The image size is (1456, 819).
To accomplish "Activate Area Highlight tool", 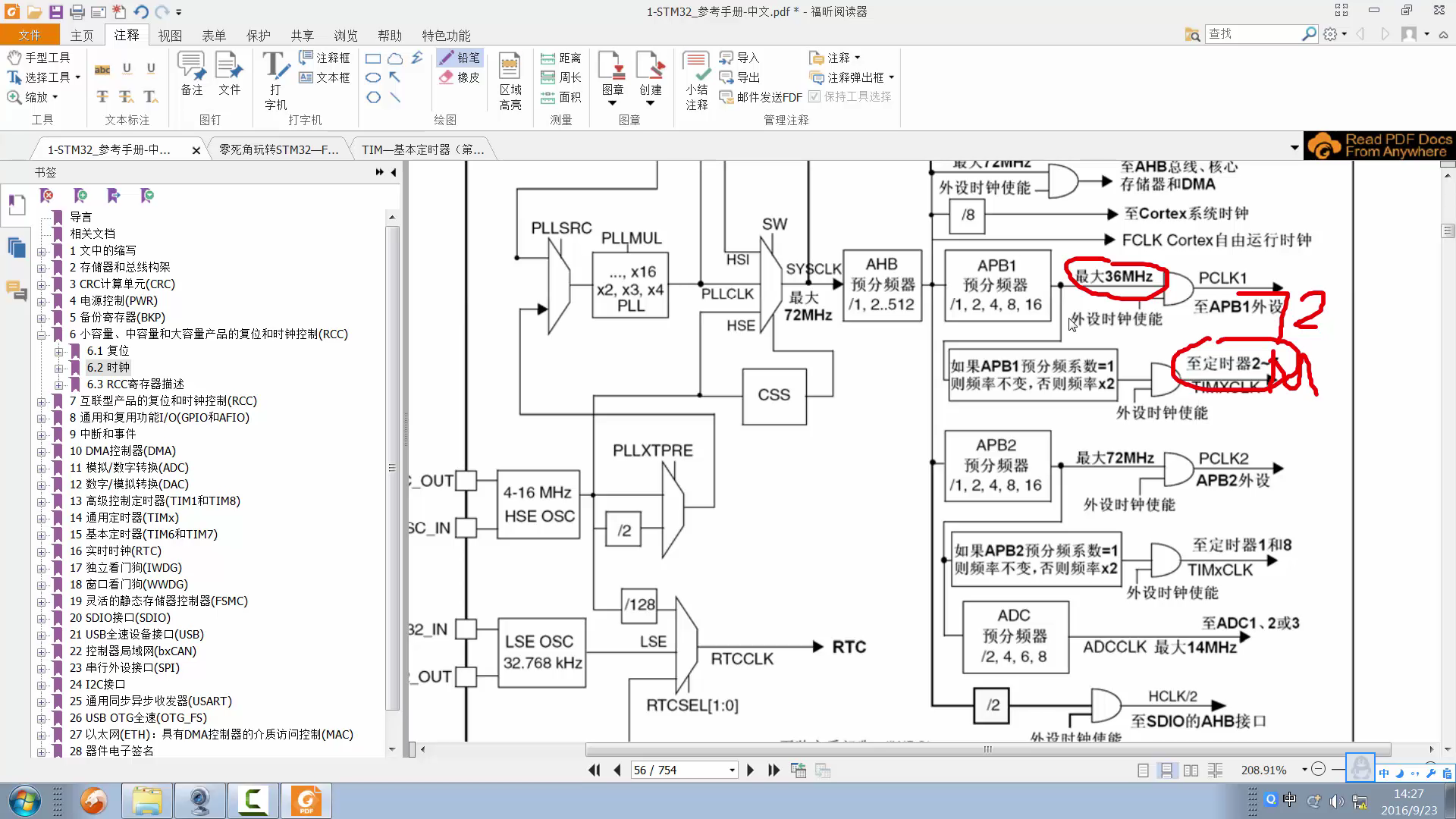I will [x=510, y=81].
